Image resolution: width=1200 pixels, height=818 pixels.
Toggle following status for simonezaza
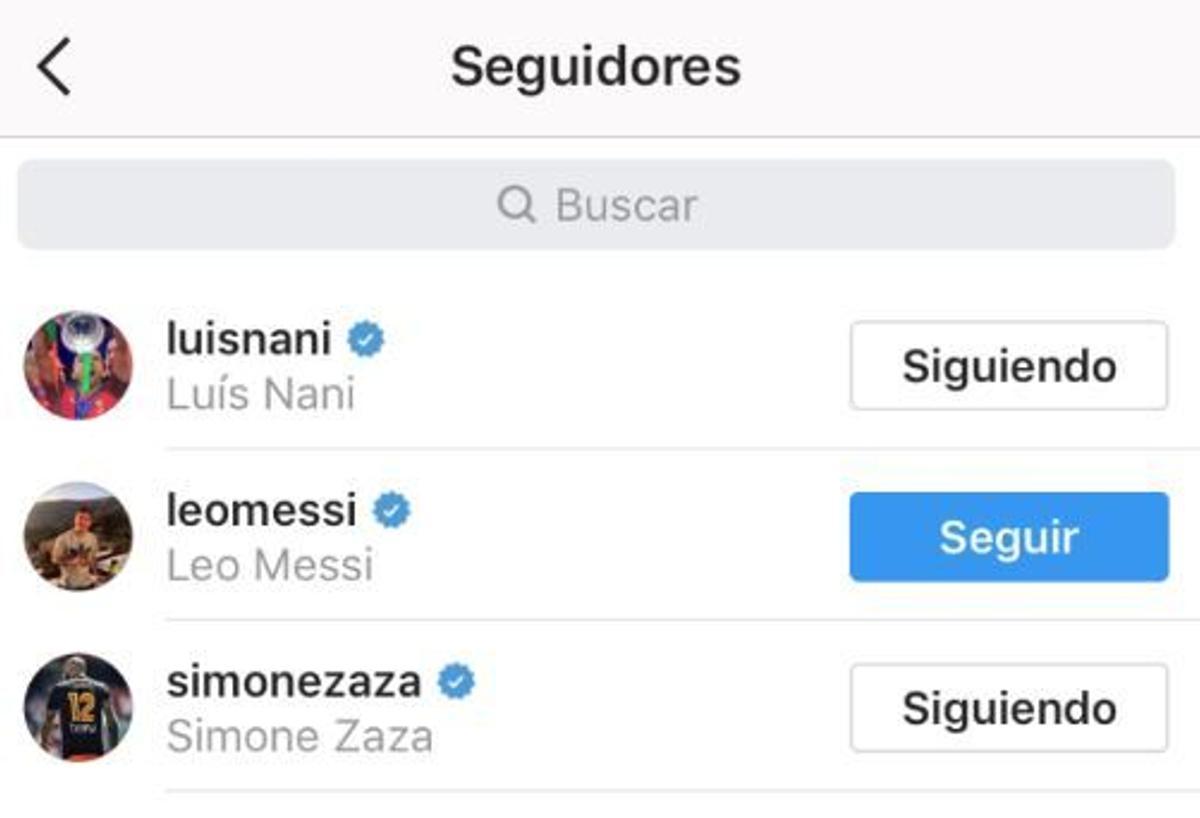click(1008, 706)
